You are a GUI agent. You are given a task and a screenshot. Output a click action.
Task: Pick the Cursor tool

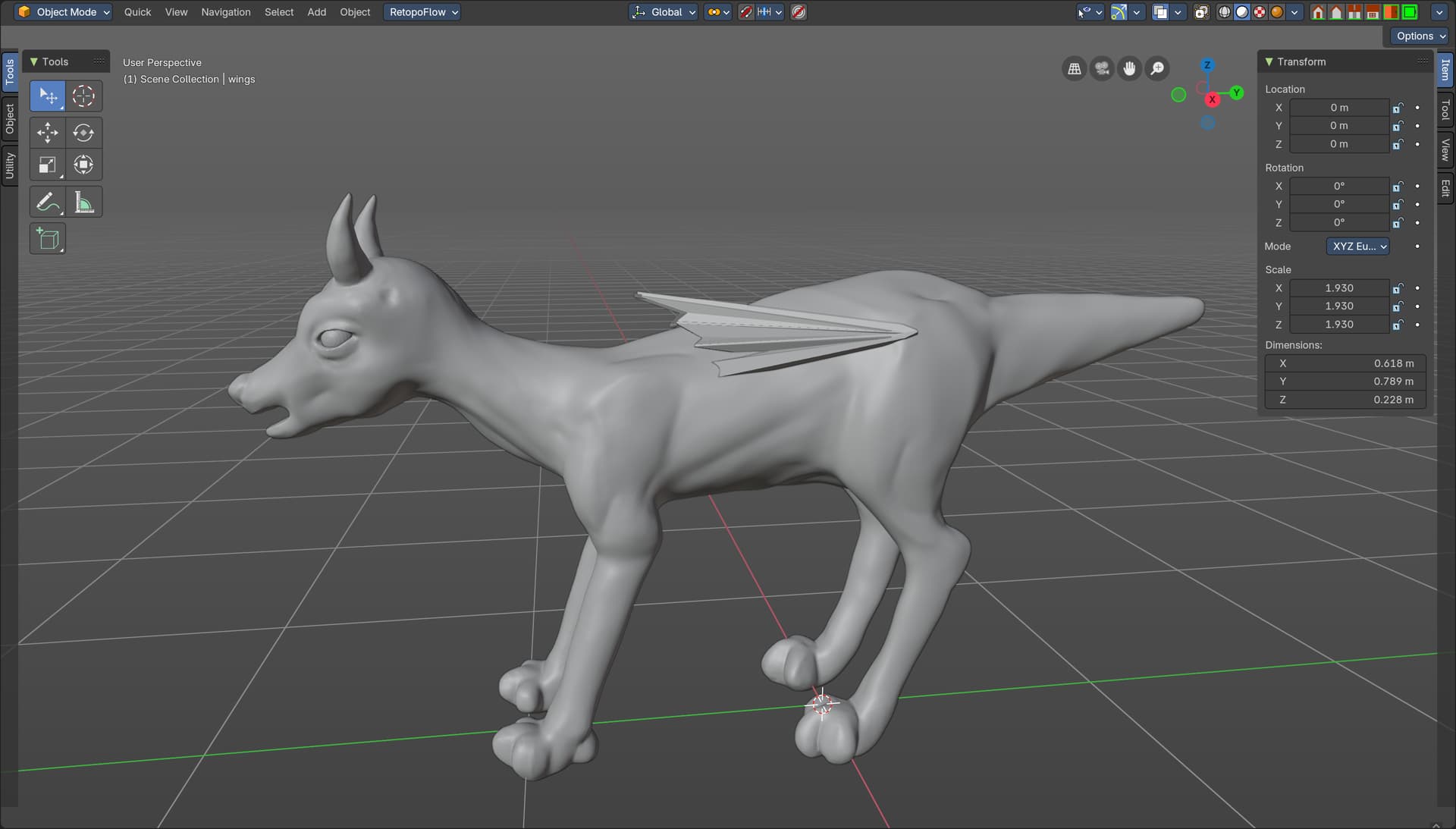pos(83,96)
